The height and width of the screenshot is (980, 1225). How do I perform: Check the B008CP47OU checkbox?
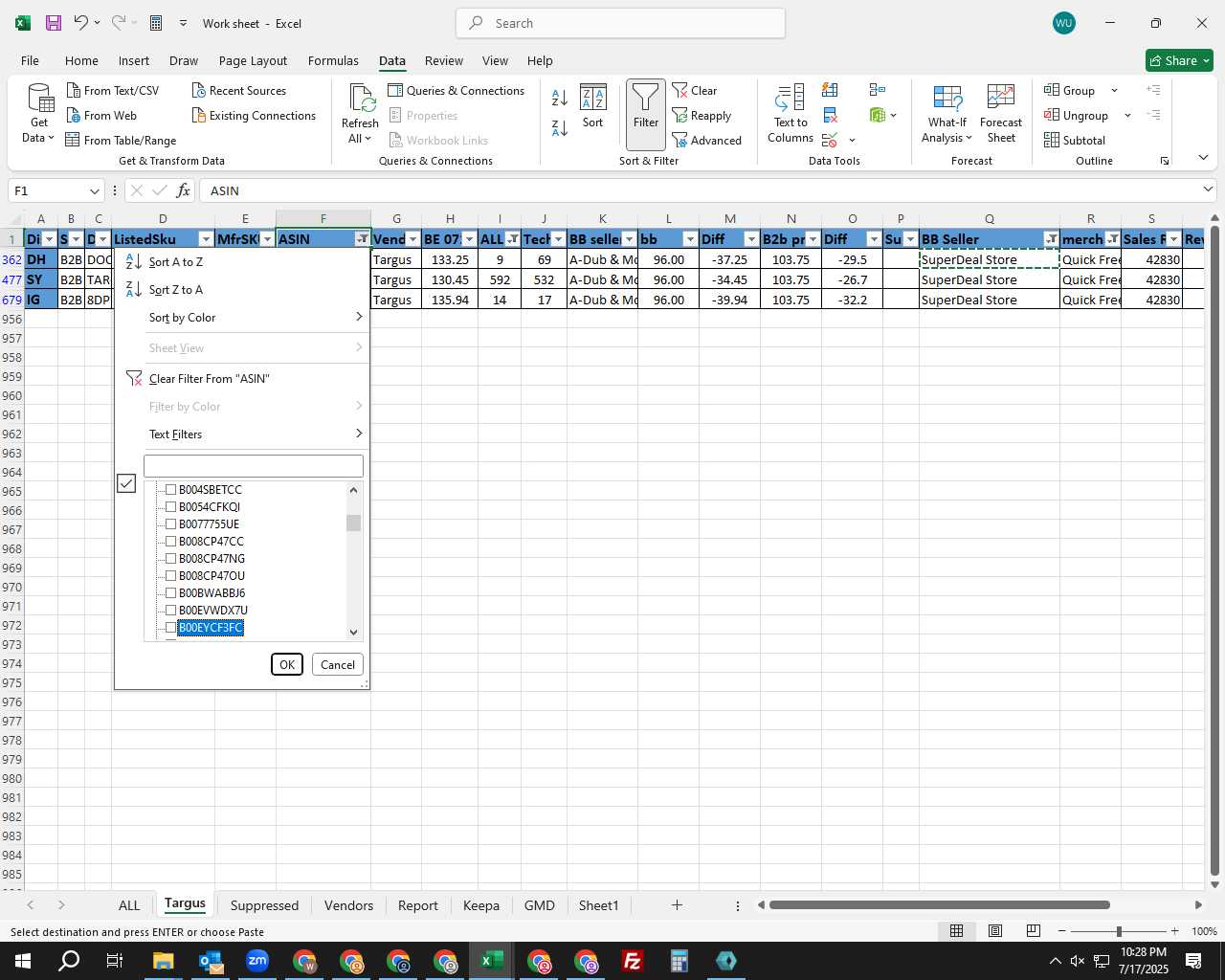[x=171, y=576]
